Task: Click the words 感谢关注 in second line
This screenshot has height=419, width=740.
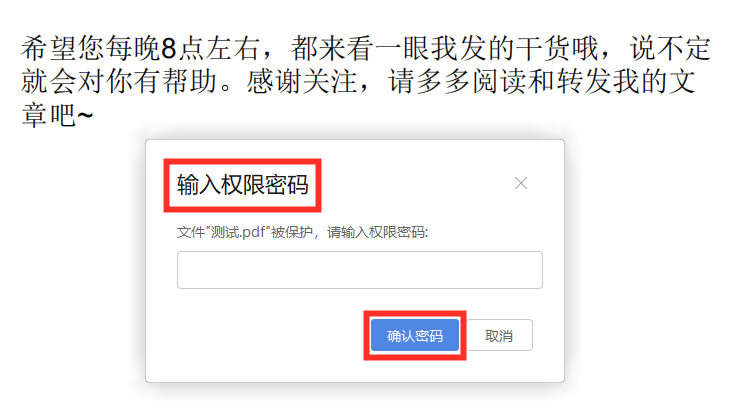Action: point(301,81)
